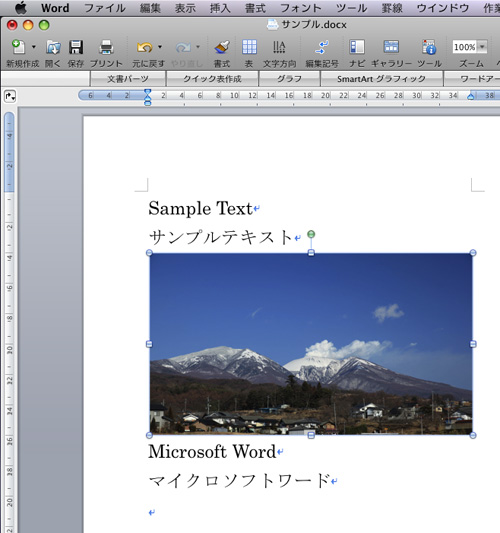The image size is (500, 533).
Task: Open the Toolbox (ツール) icon
Action: (429, 47)
